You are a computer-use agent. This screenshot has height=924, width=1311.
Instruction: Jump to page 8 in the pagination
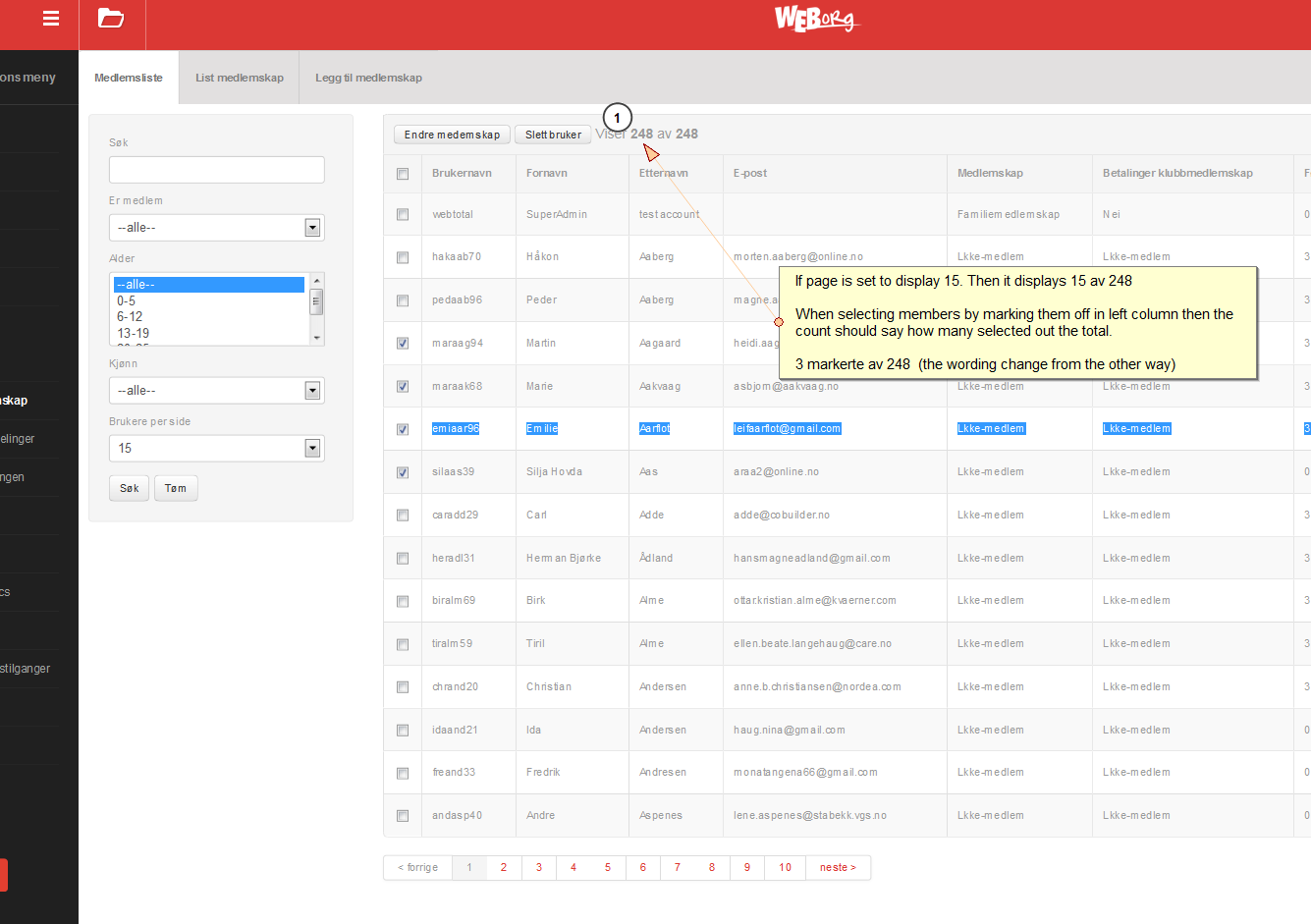pyautogui.click(x=712, y=868)
